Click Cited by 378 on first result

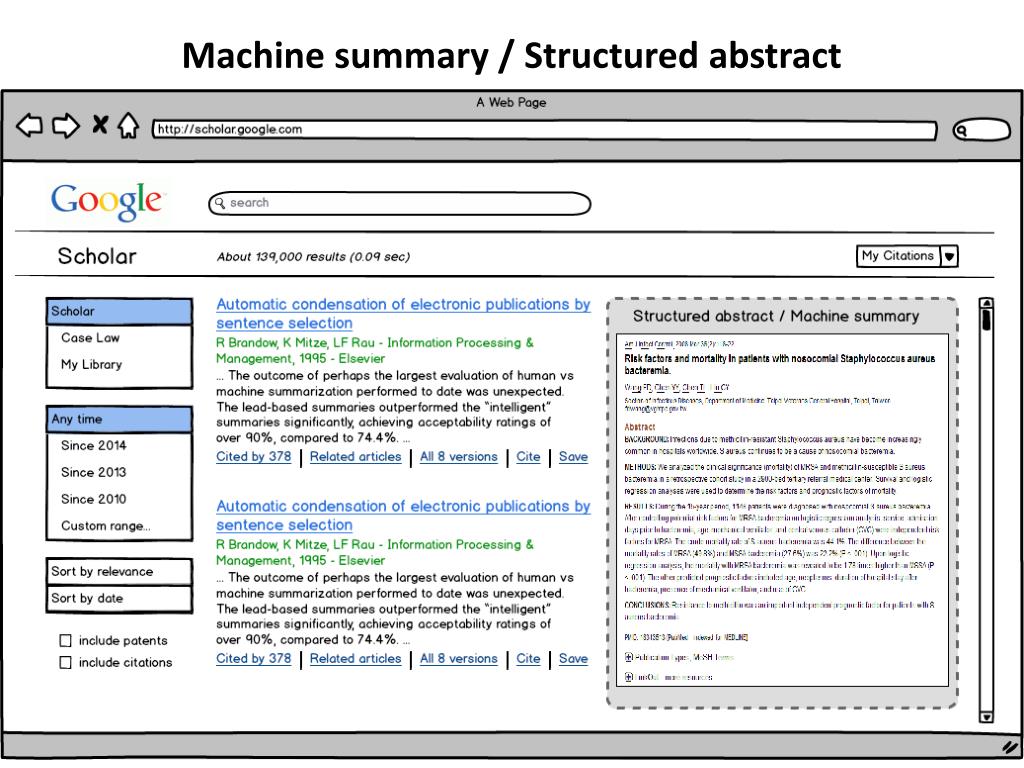tap(253, 456)
